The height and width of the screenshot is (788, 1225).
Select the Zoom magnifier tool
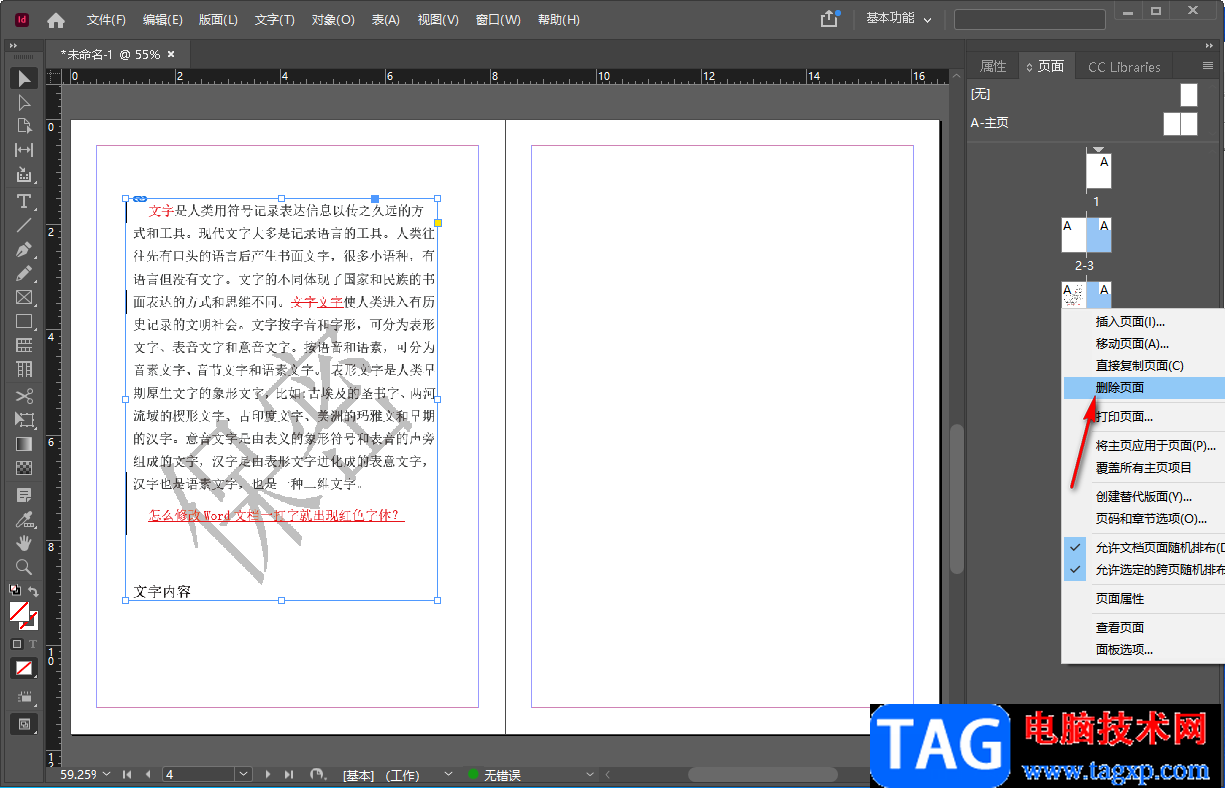[24, 566]
